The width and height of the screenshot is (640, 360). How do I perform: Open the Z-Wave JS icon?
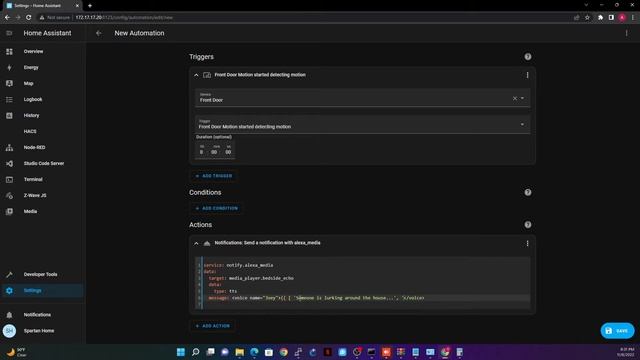(9, 196)
